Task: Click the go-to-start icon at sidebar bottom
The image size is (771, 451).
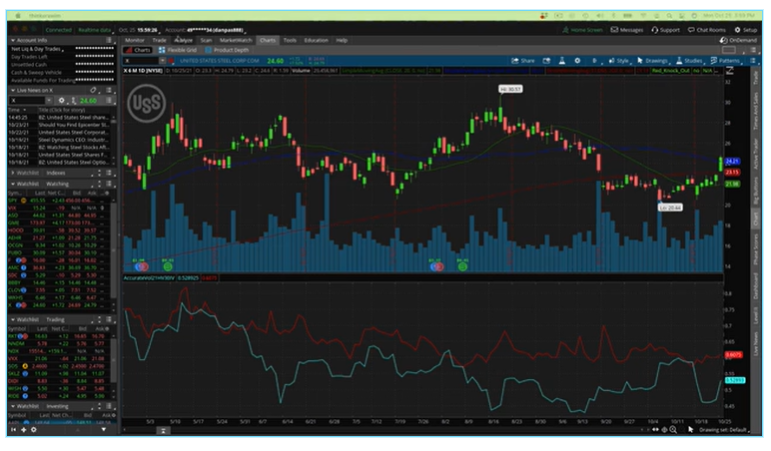Action: click(x=13, y=429)
